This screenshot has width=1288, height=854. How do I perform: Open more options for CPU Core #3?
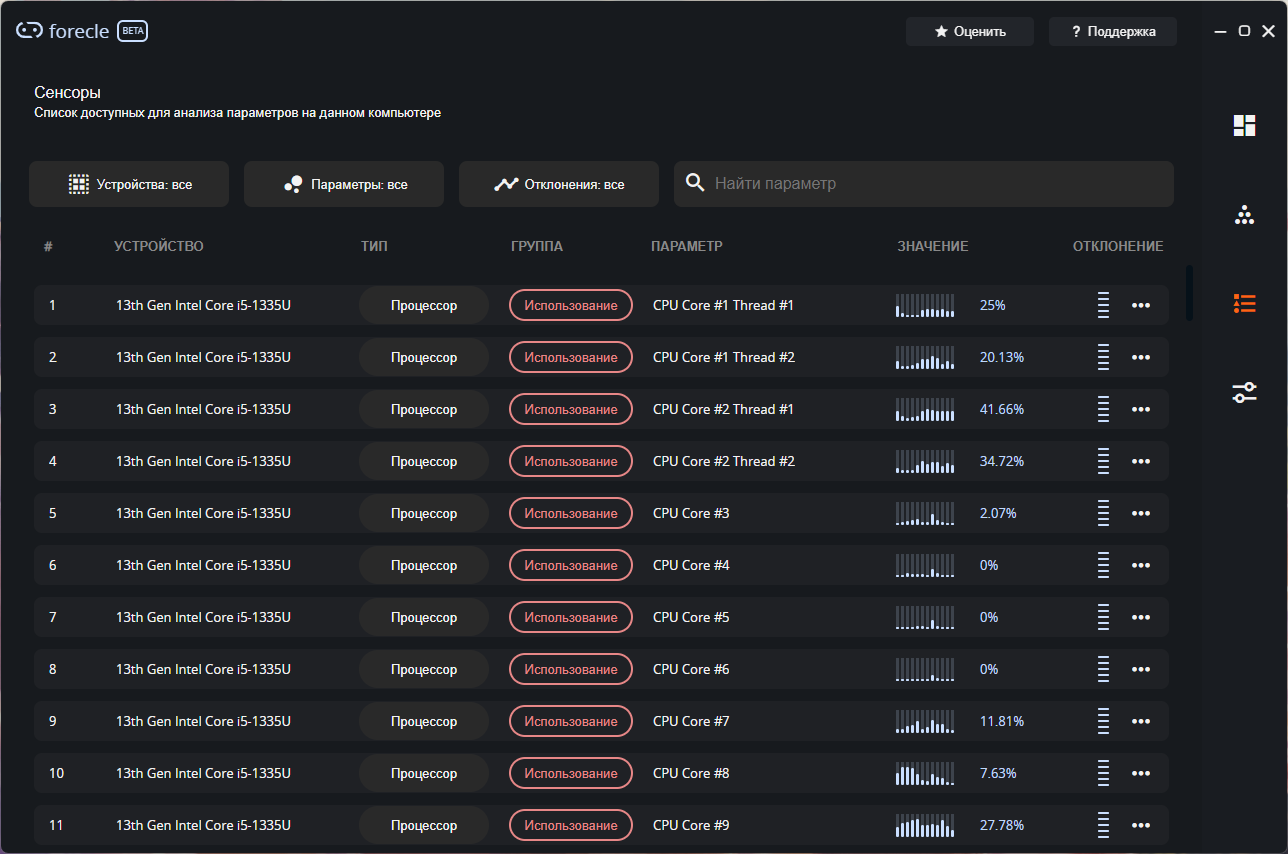tap(1141, 513)
